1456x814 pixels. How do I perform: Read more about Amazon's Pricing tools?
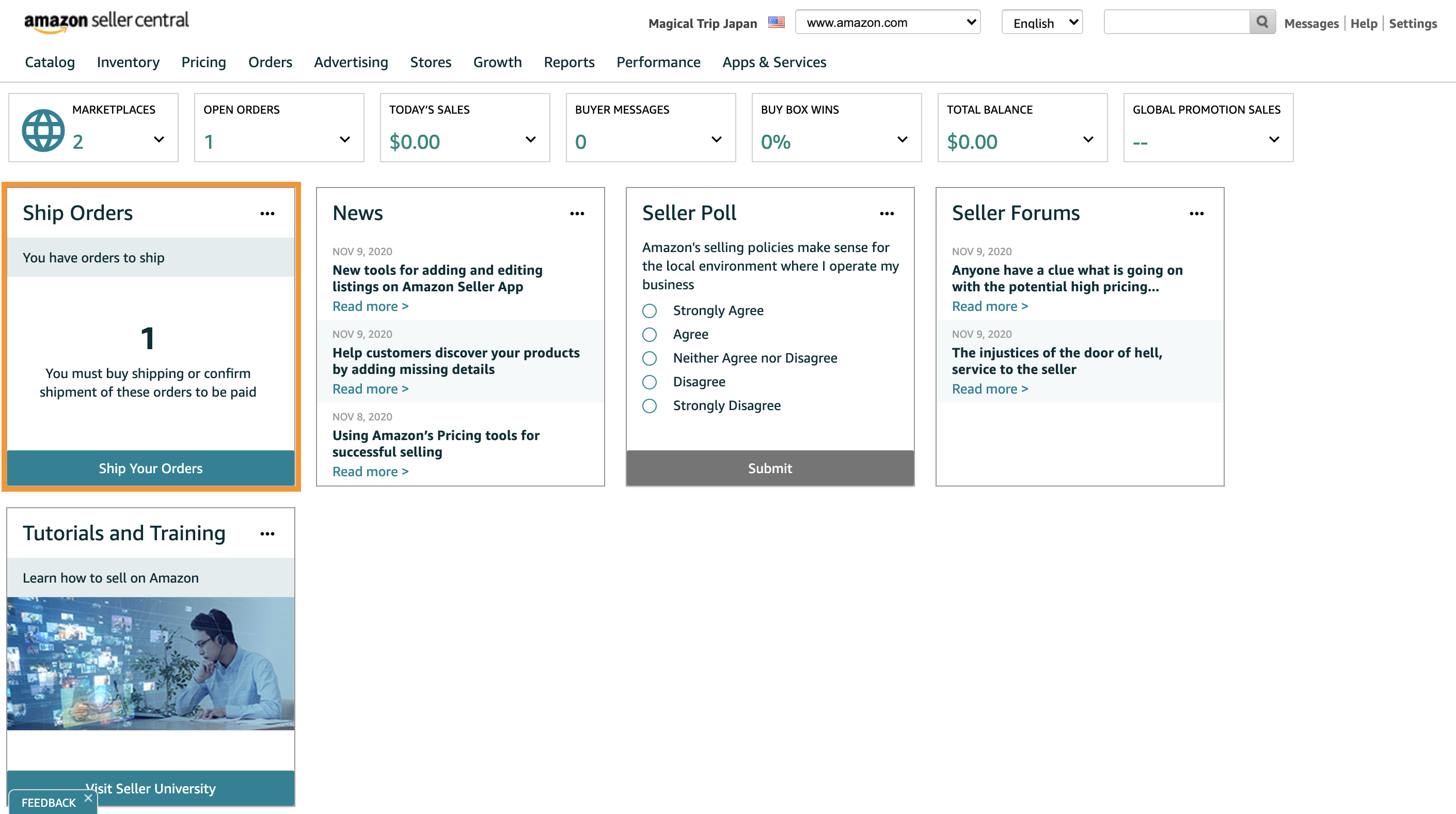[370, 472]
